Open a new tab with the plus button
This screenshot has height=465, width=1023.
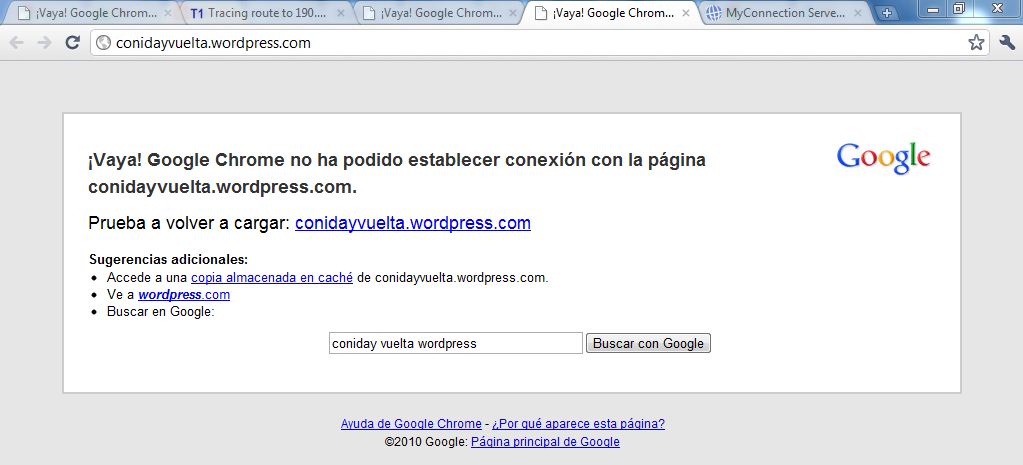[887, 13]
